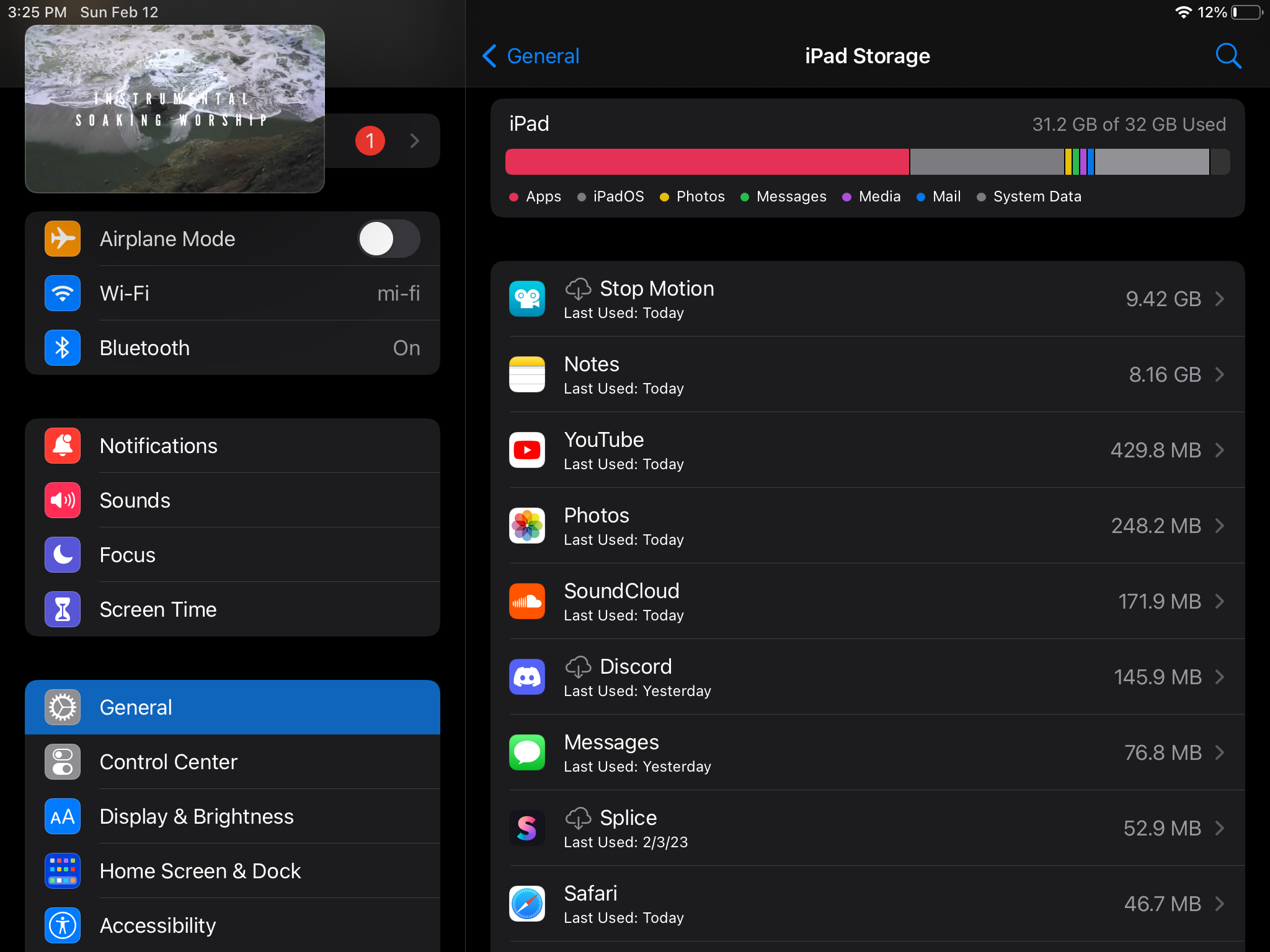Tap the Screen Time hourglass icon
This screenshot has height=952, width=1270.
tap(63, 609)
